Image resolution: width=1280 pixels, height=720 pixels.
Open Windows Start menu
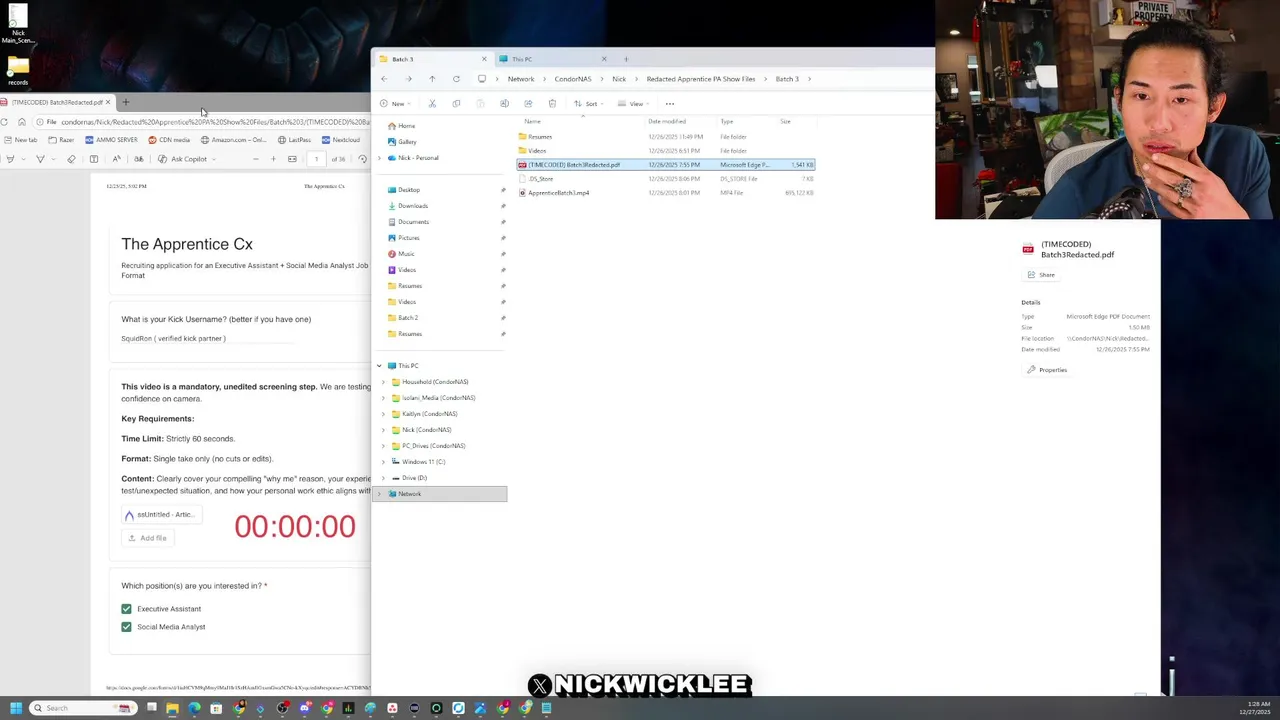(15, 708)
